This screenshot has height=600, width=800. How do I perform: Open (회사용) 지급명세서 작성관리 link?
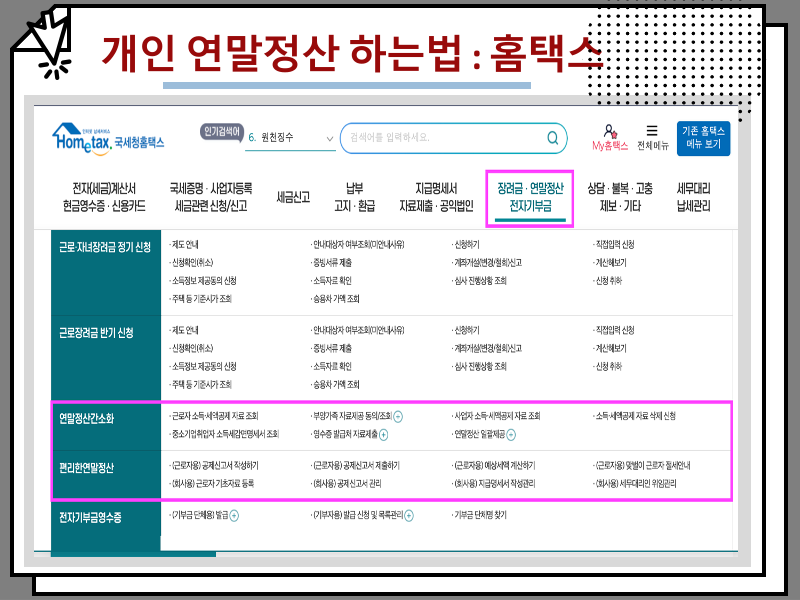coord(494,483)
